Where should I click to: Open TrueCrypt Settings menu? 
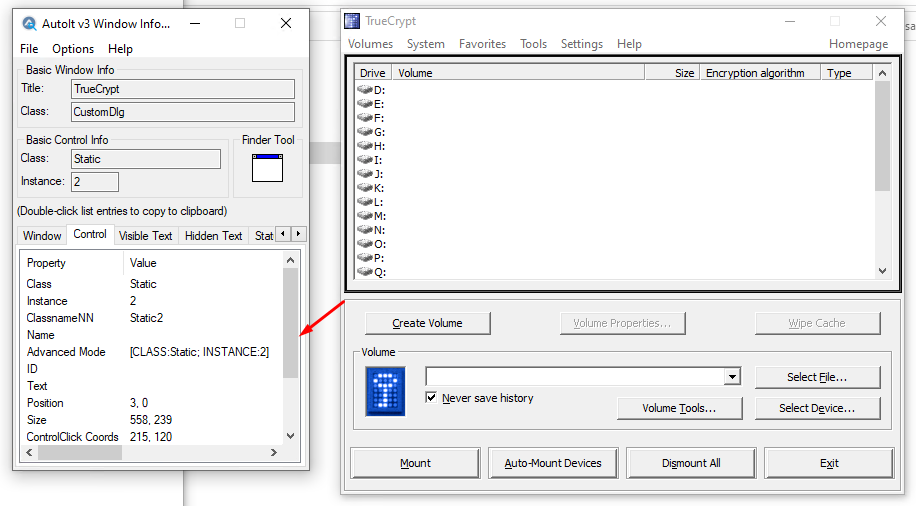[582, 44]
